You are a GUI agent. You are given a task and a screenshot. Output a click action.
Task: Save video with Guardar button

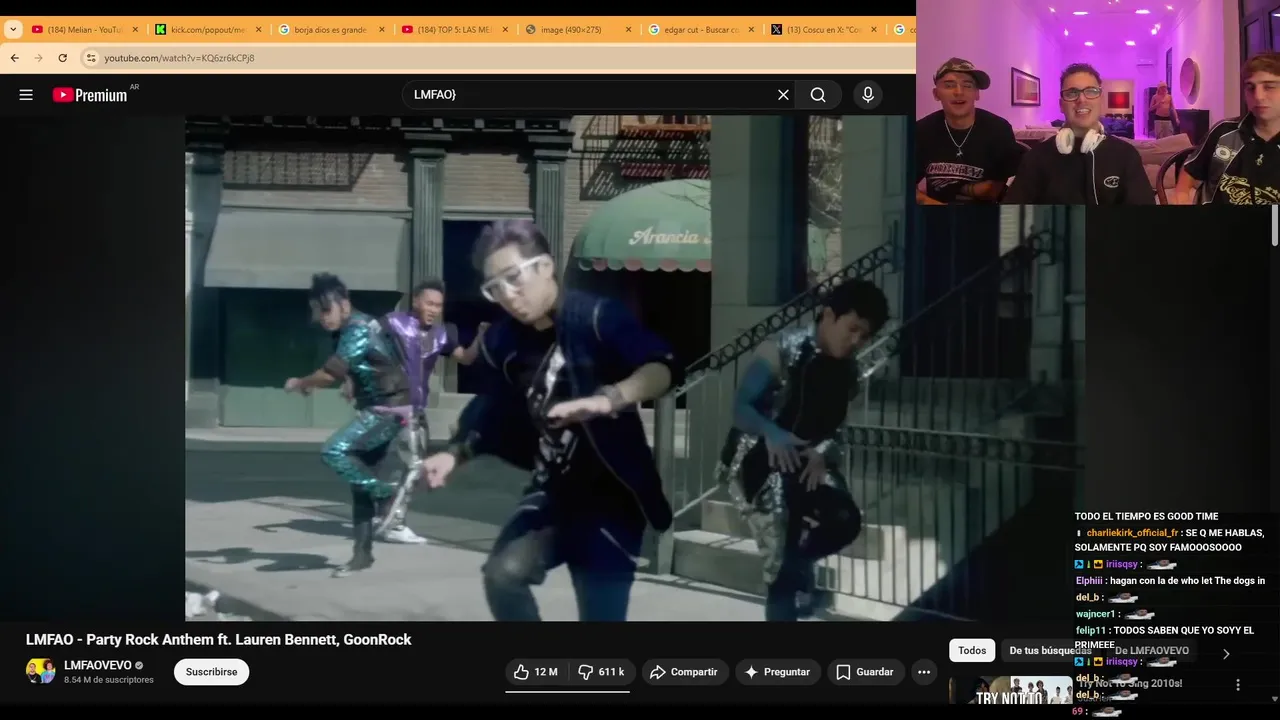[x=865, y=672]
